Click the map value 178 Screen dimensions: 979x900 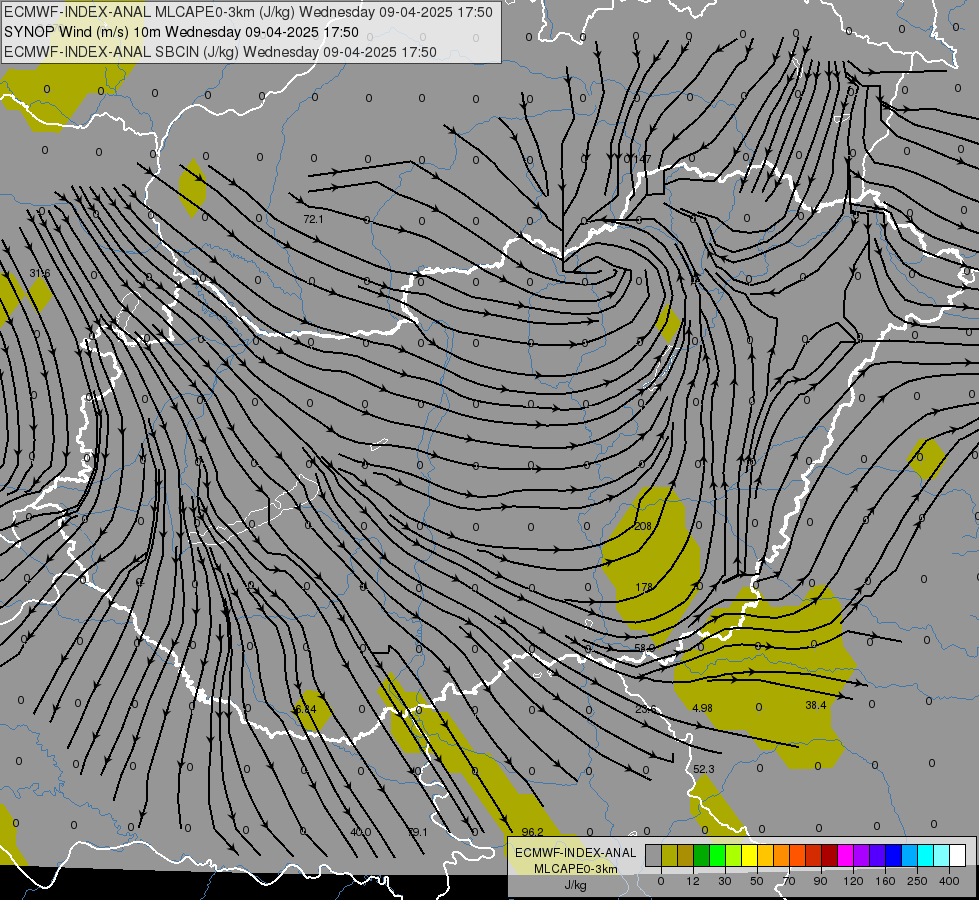click(x=644, y=587)
